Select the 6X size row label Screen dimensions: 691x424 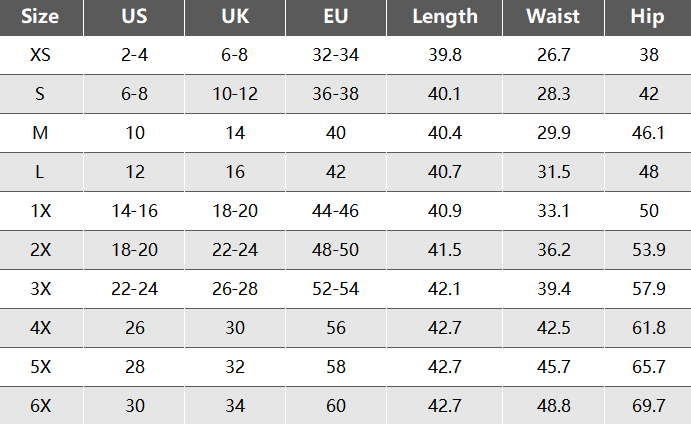(x=41, y=406)
